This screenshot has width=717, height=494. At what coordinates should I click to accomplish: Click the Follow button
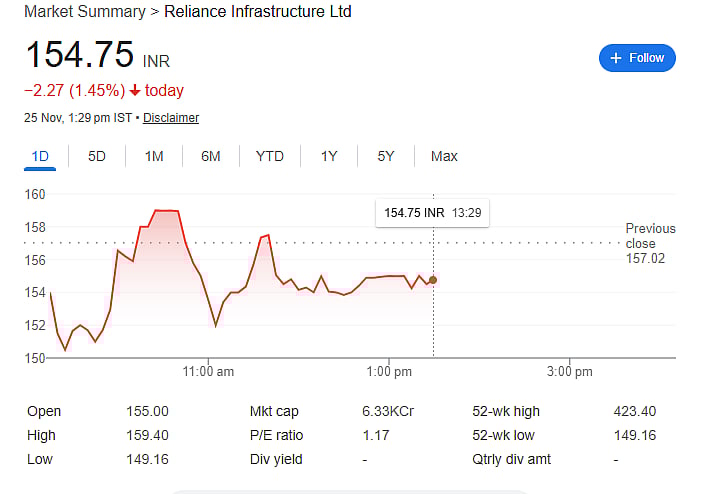637,58
